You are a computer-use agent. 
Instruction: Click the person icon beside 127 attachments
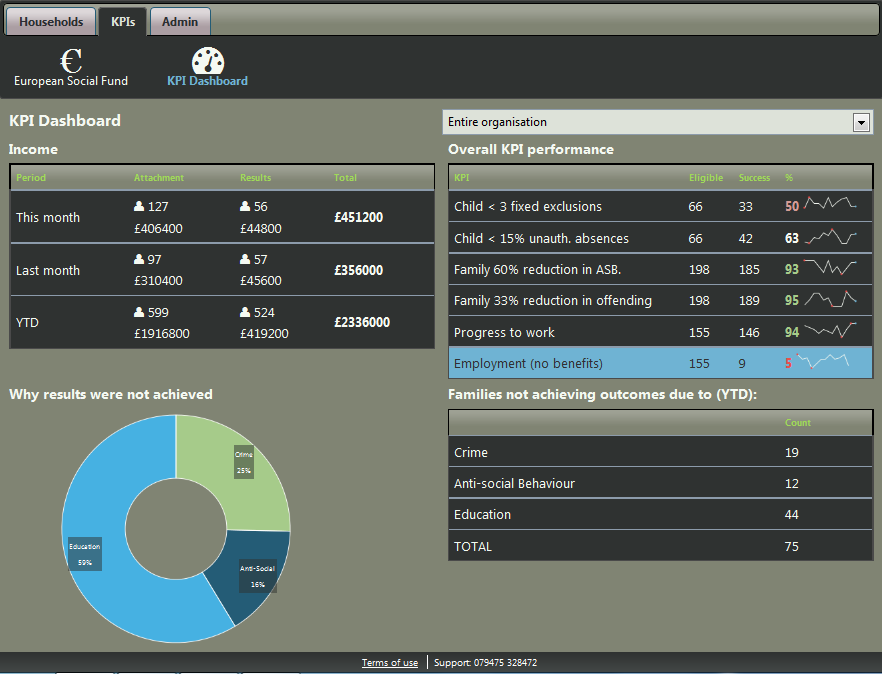[139, 206]
